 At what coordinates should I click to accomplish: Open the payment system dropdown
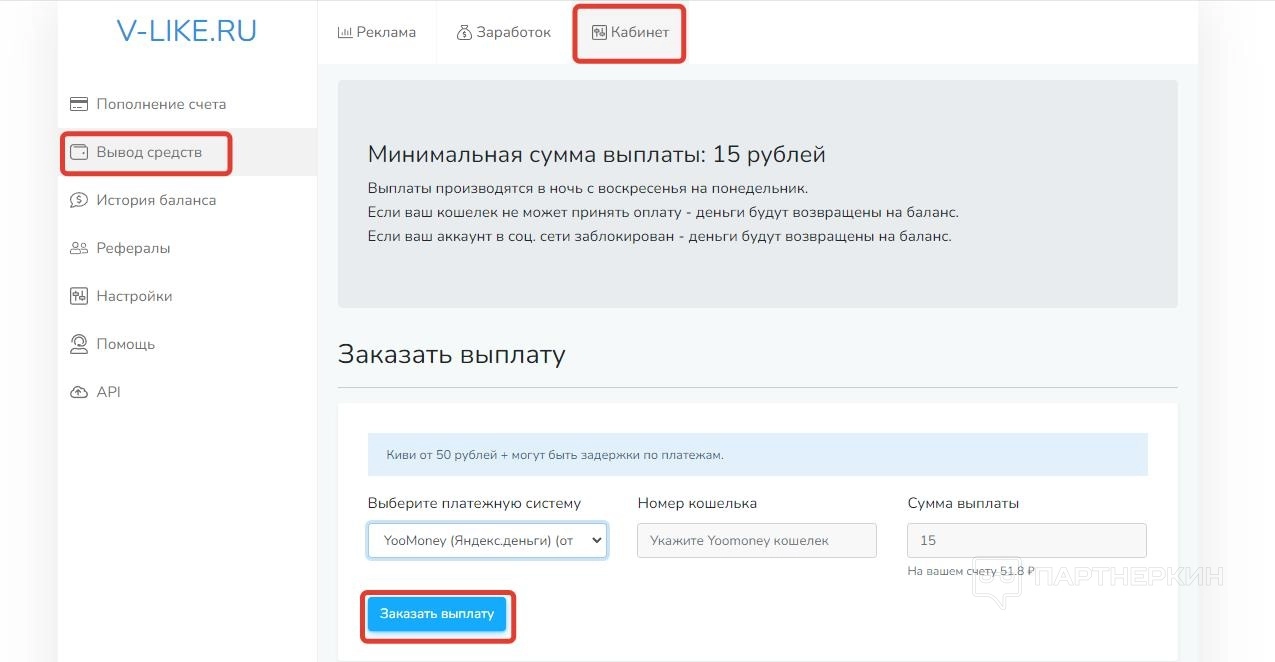(487, 540)
